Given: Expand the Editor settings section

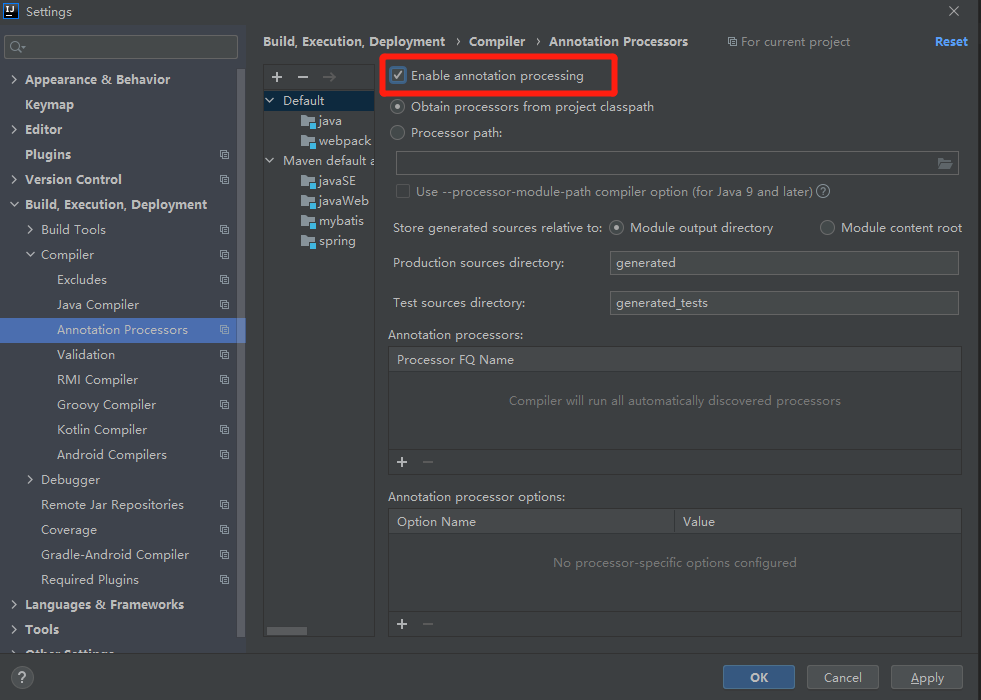Looking at the screenshot, I should pyautogui.click(x=14, y=129).
